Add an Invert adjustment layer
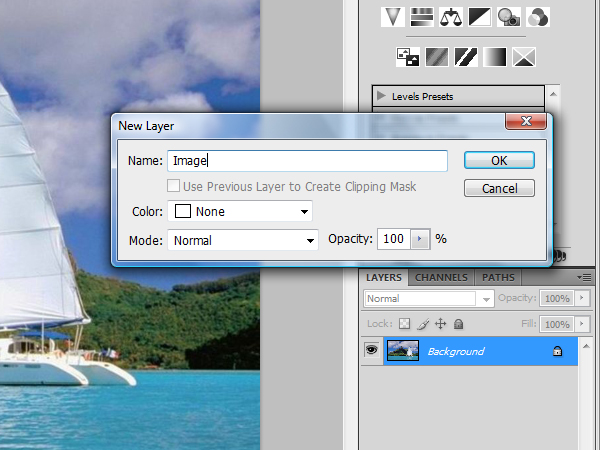 click(x=408, y=57)
